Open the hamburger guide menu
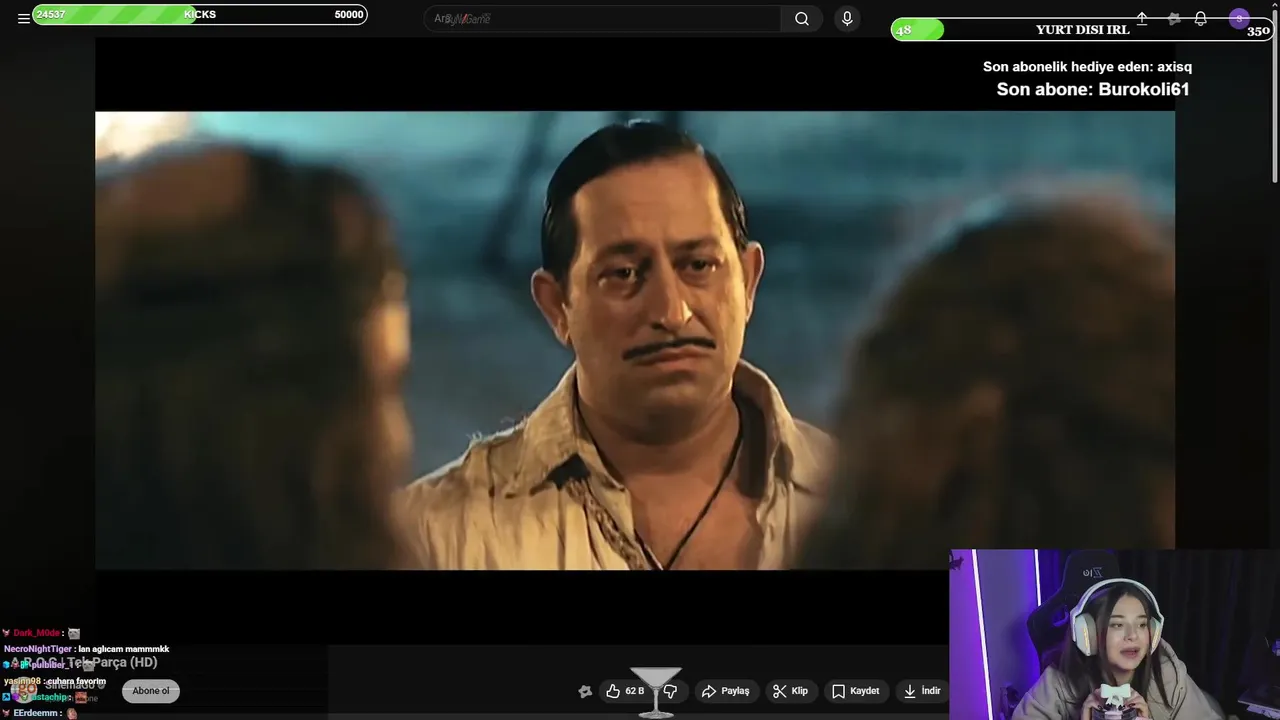This screenshot has height=720, width=1280. click(23, 18)
